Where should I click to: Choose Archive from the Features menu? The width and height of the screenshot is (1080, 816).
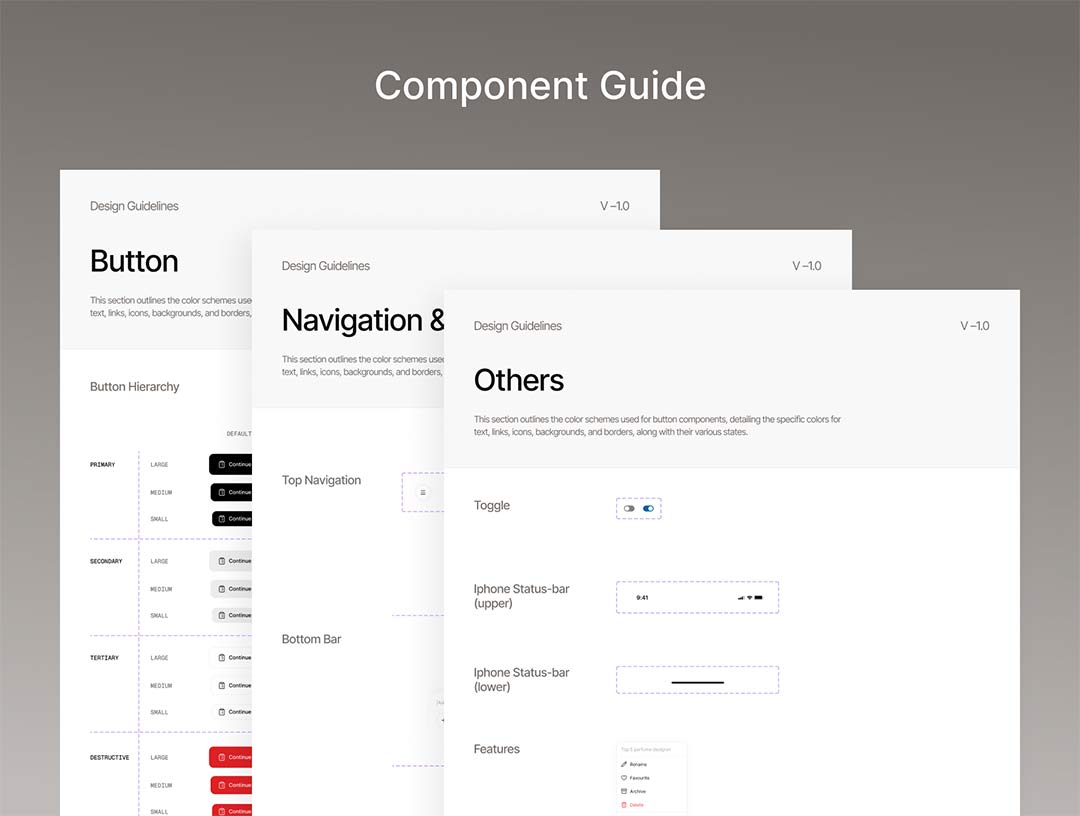(638, 791)
